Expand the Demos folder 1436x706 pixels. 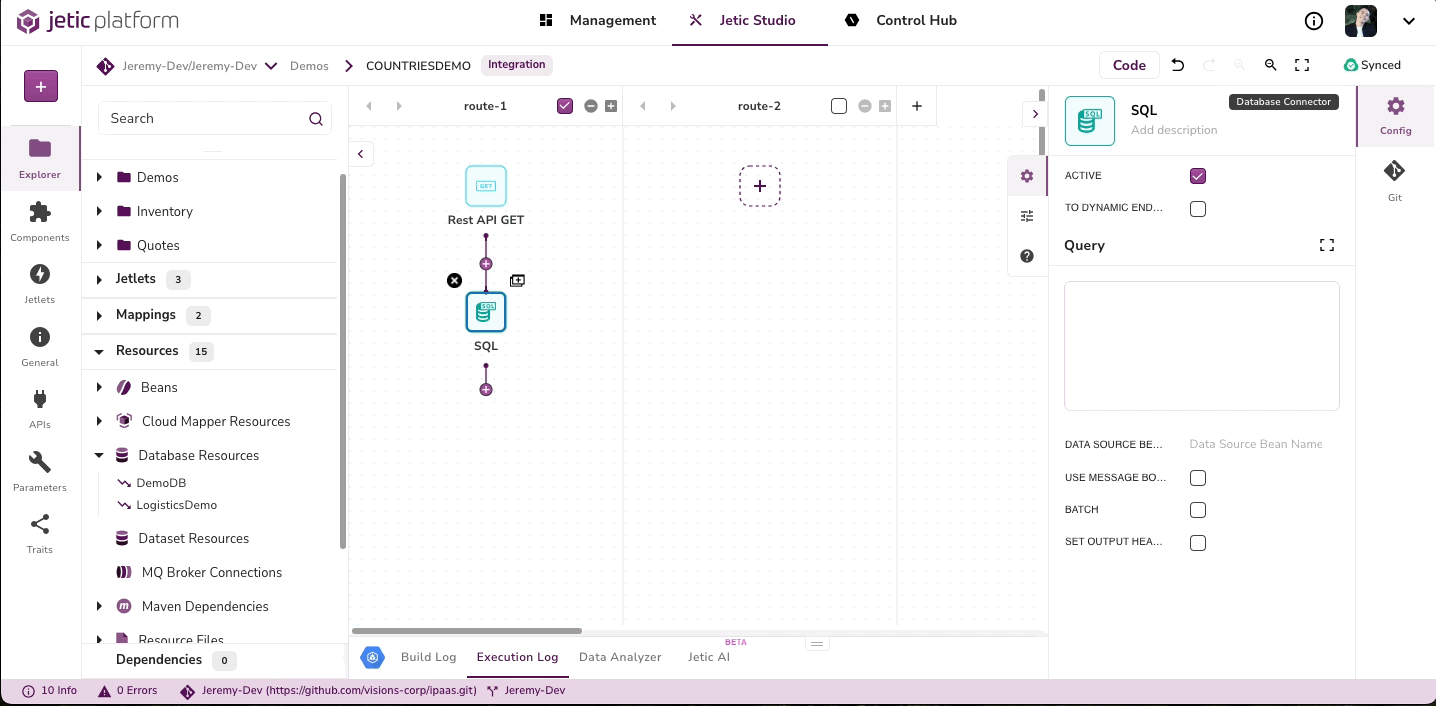99,178
